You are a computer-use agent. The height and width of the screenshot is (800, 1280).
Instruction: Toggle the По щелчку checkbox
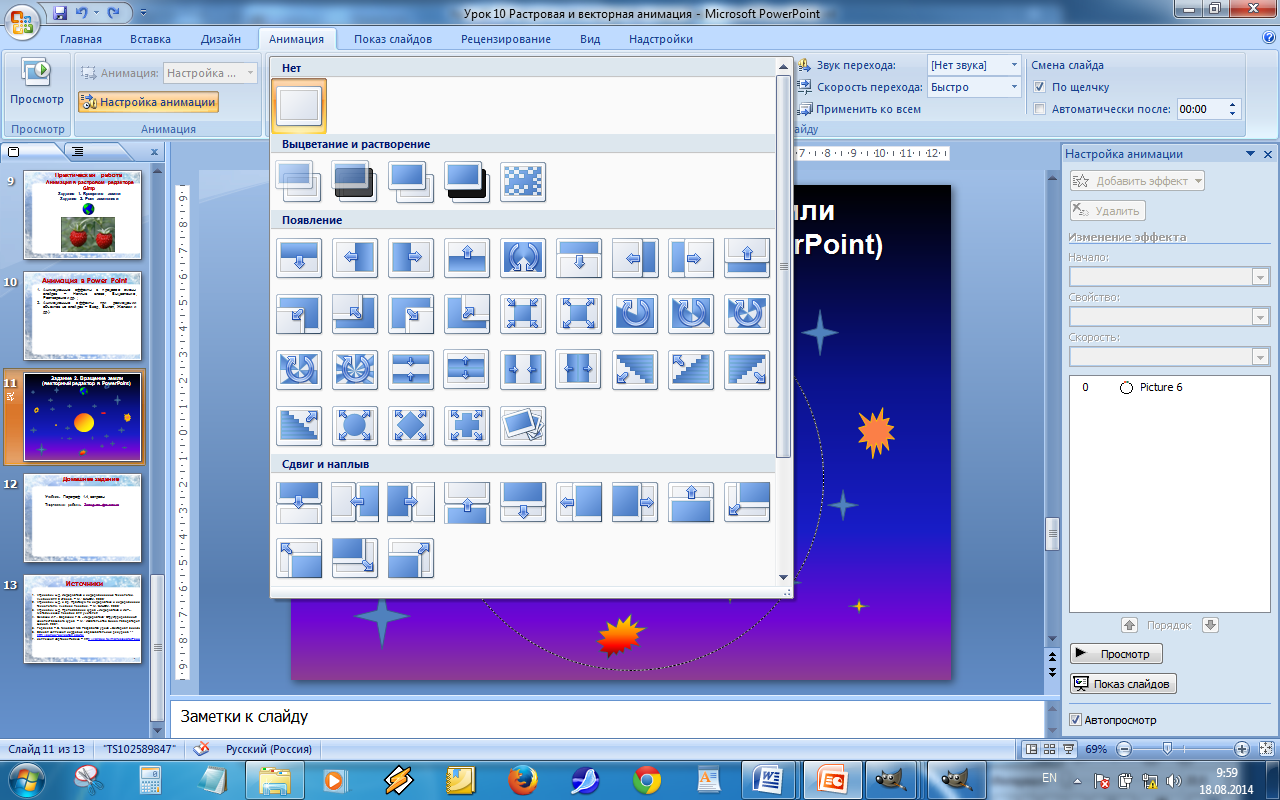click(1040, 87)
